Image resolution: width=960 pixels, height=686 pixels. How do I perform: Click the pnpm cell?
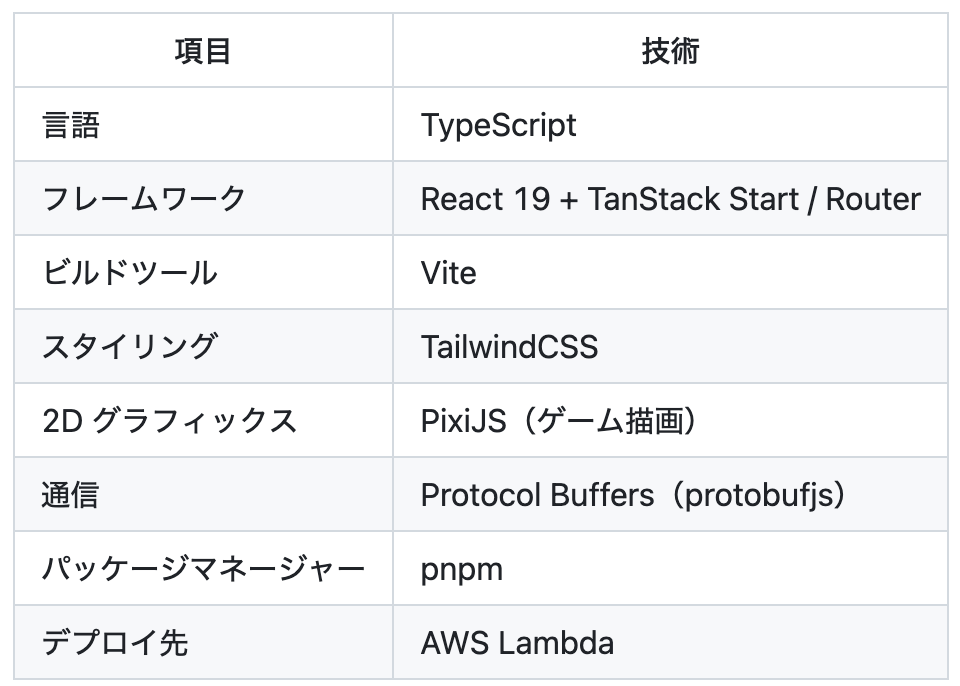click(461, 569)
